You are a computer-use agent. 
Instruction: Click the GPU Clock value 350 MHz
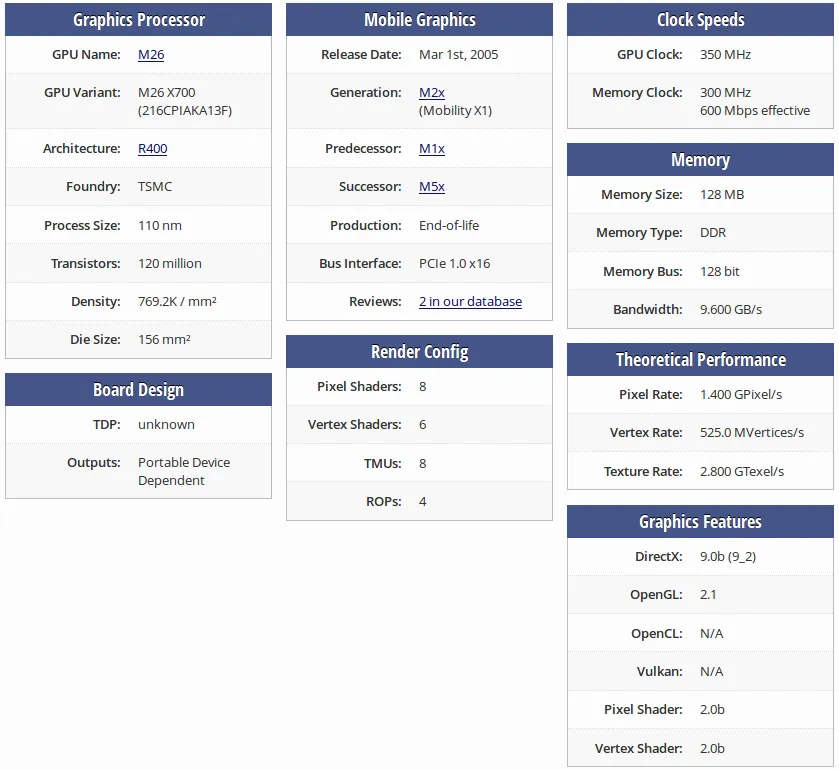pyautogui.click(x=725, y=55)
